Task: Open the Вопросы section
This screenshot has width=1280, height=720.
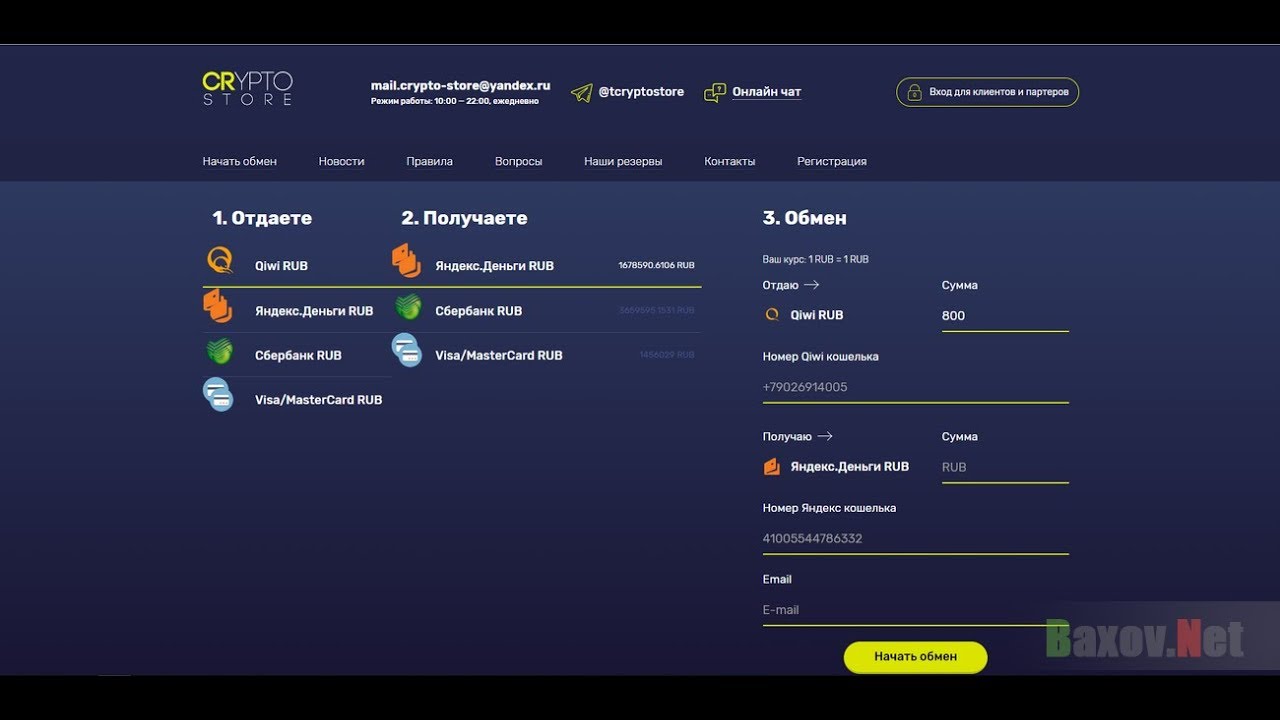Action: pyautogui.click(x=519, y=161)
